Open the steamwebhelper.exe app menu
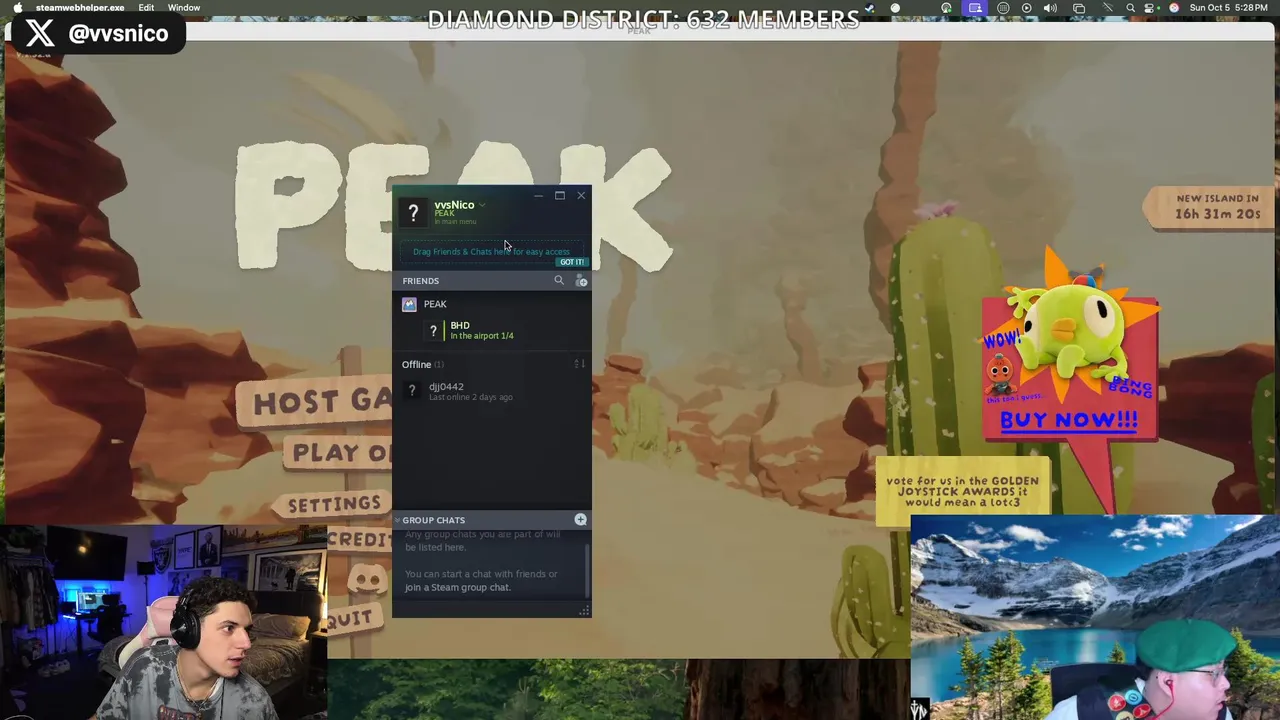Viewport: 1280px width, 720px height. [80, 8]
